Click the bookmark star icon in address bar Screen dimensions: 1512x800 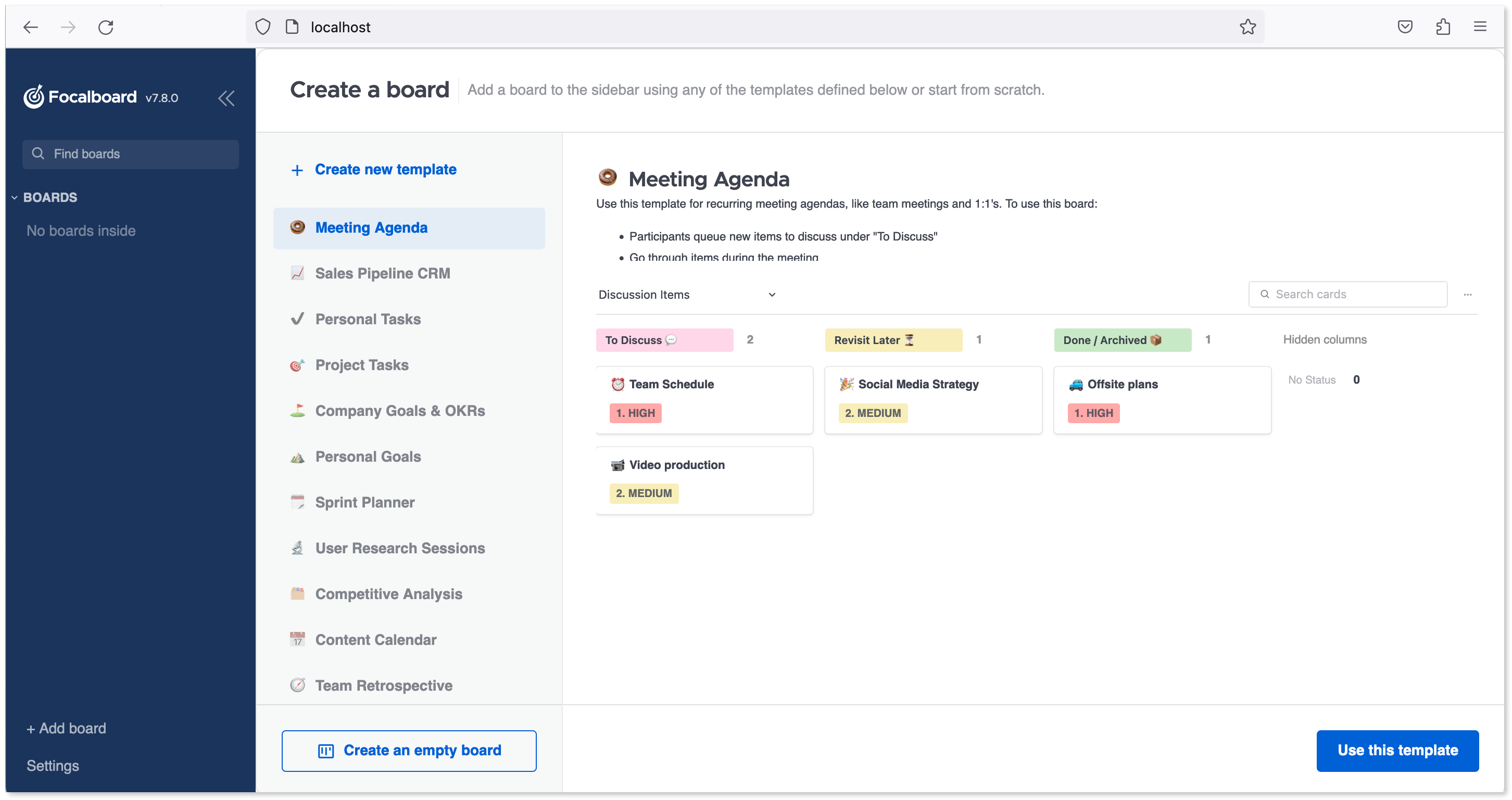[1248, 27]
